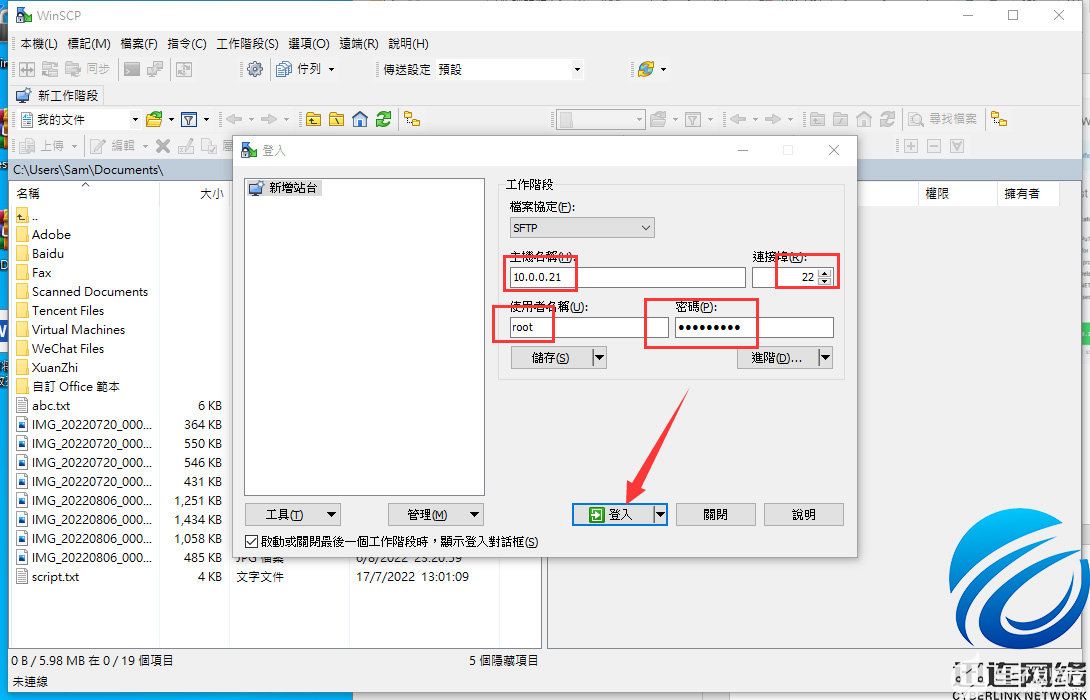Click the 登入 login button
This screenshot has height=700, width=1090.
coord(612,515)
